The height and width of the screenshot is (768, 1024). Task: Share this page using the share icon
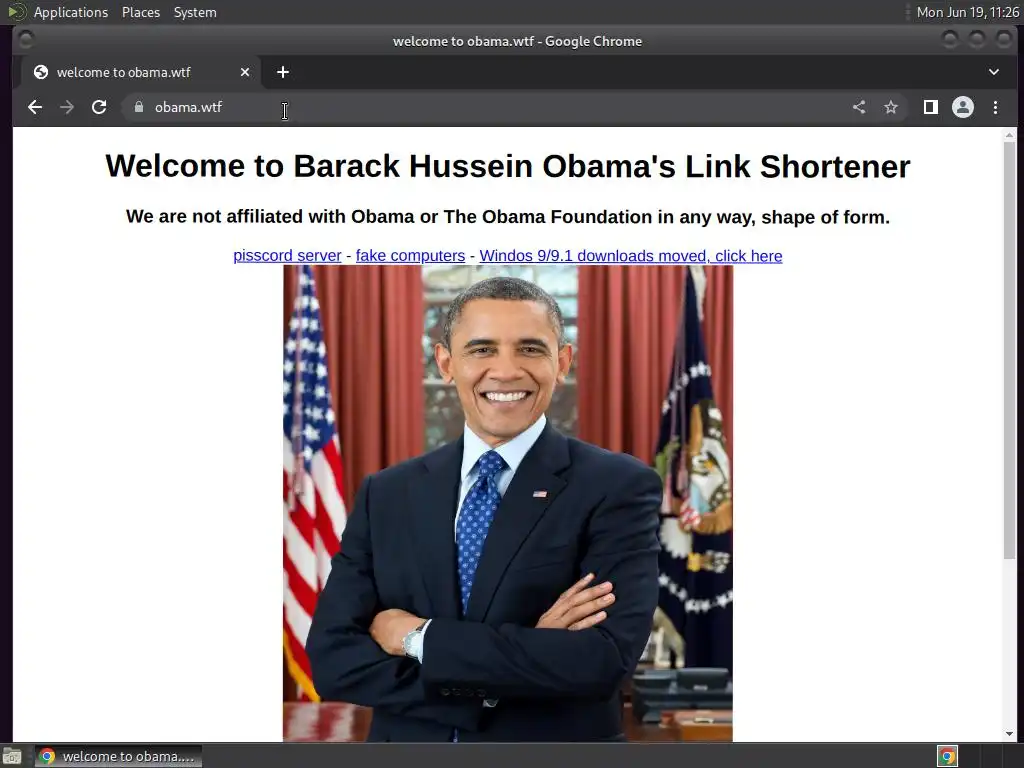(x=859, y=107)
